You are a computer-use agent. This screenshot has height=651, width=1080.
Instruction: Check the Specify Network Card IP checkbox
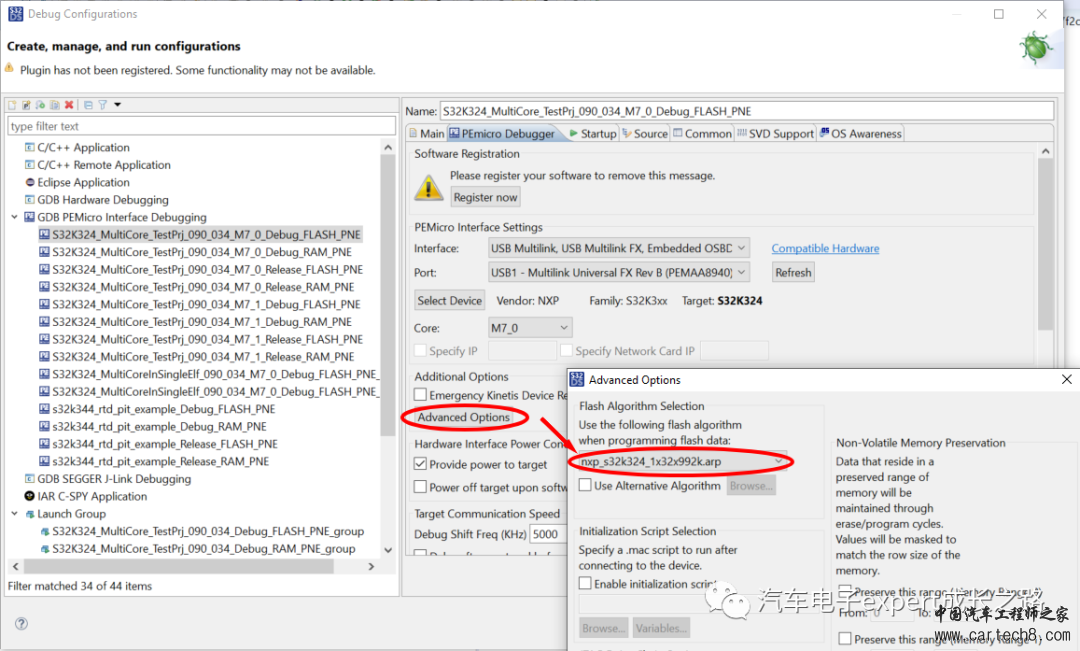click(566, 351)
